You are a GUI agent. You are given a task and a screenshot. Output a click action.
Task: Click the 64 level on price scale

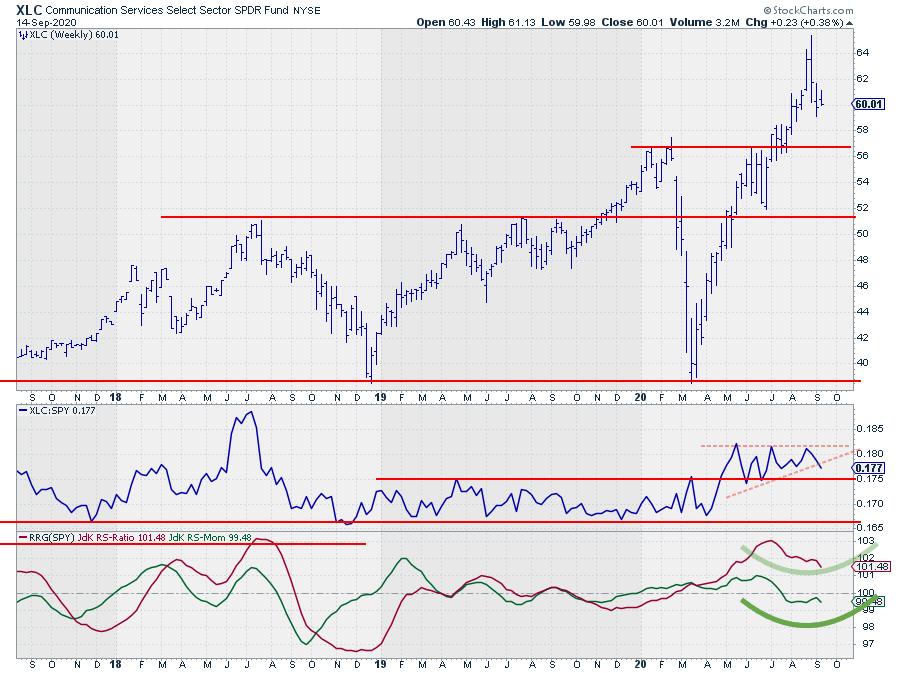click(x=862, y=52)
